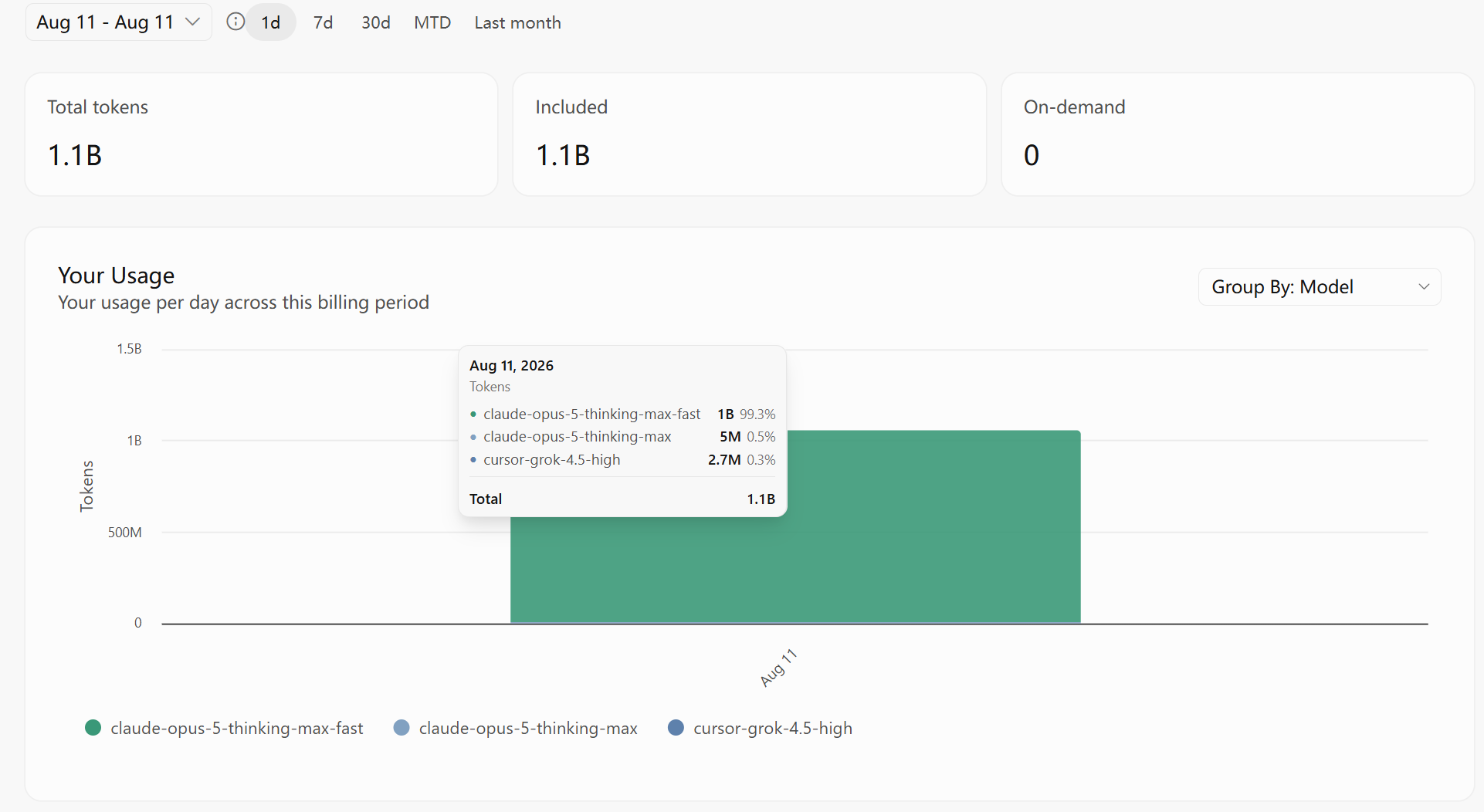Image resolution: width=1484 pixels, height=812 pixels.
Task: Open the Aug 11 - Aug 11 date range dropdown
Action: (118, 22)
